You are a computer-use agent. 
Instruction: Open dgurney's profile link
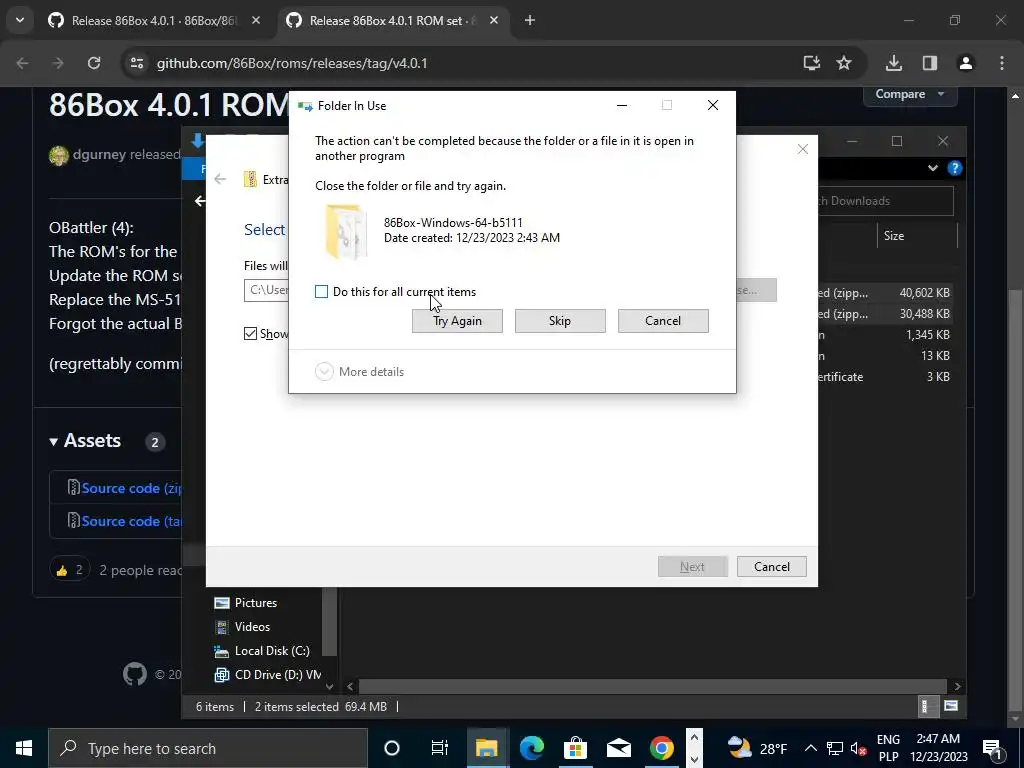pyautogui.click(x=99, y=154)
